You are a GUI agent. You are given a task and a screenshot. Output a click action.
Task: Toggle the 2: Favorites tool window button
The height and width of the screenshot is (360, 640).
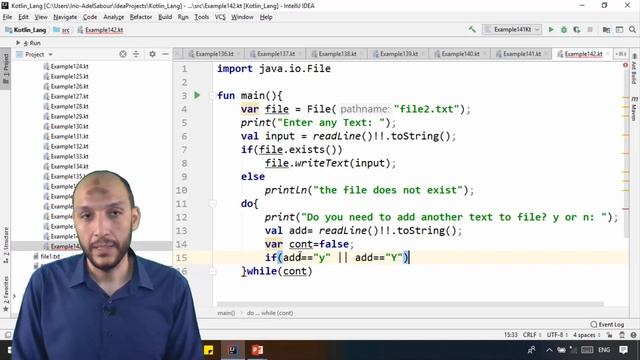[x=6, y=293]
